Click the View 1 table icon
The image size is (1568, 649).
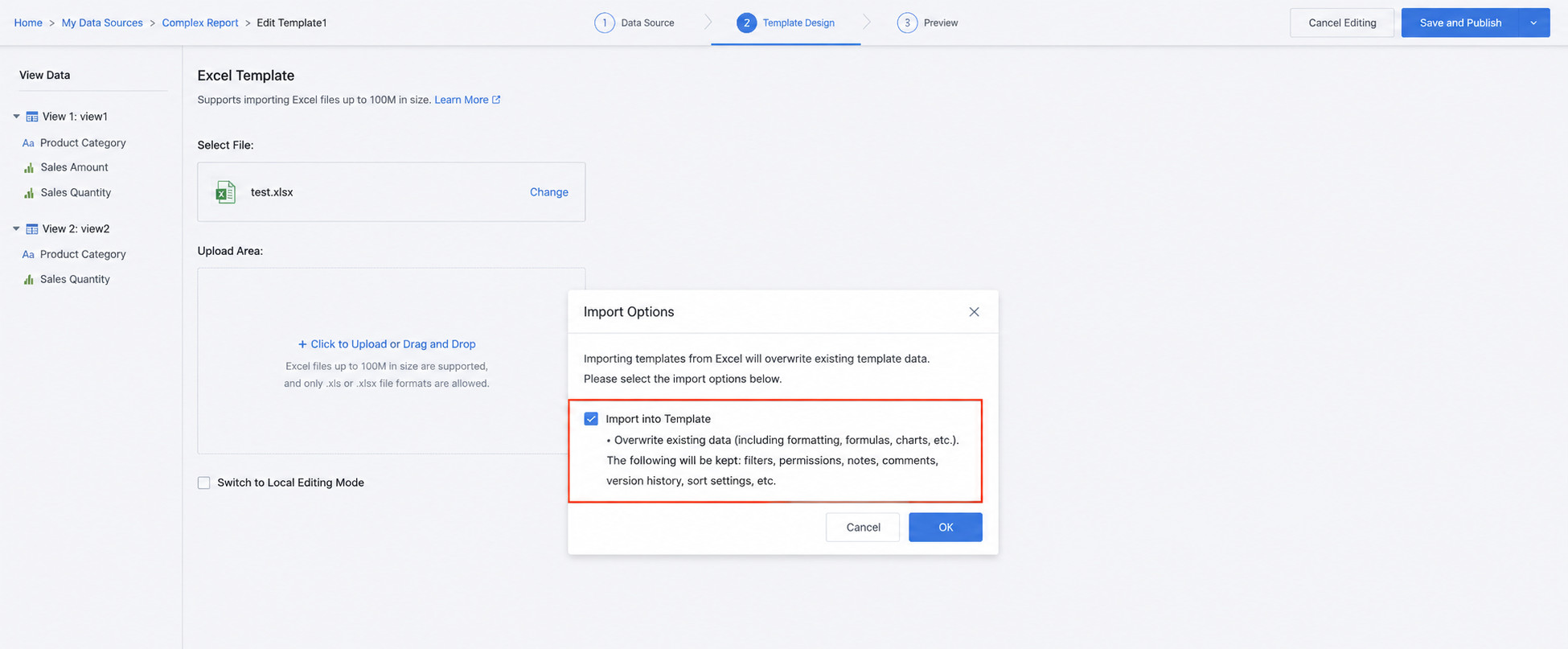(x=32, y=117)
